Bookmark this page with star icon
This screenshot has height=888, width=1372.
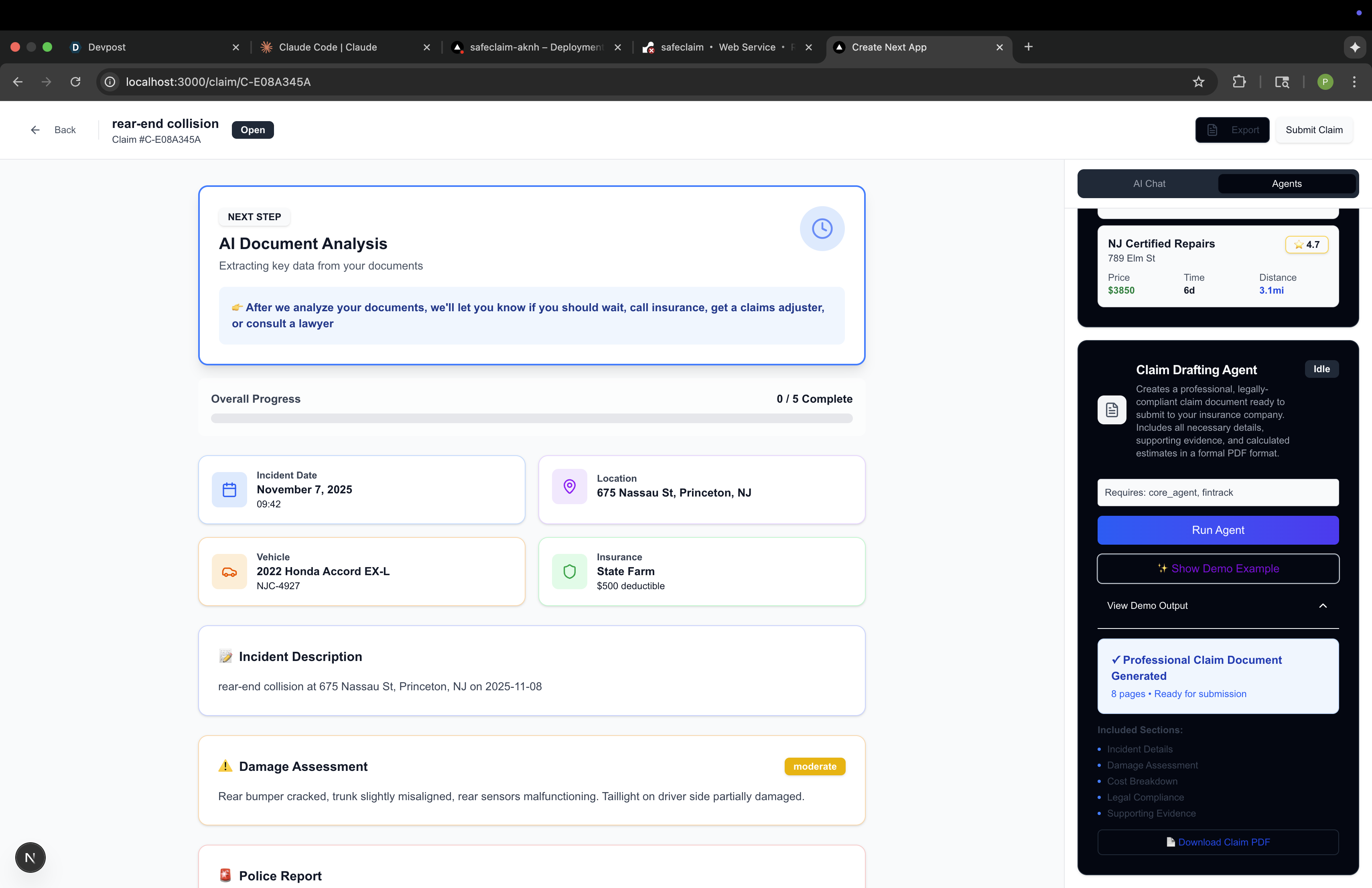click(1198, 82)
